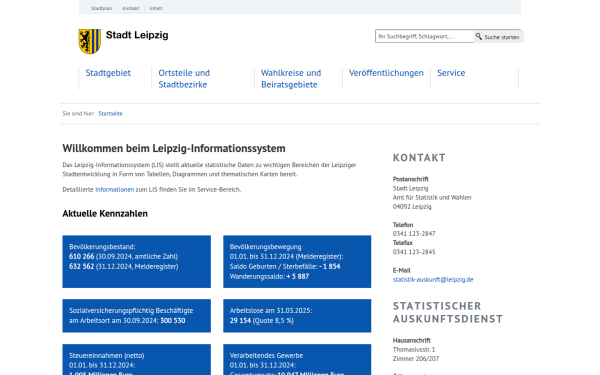Click the fax number 0341 123-2845
Viewport: 600px width, 375px height.
pyautogui.click(x=414, y=252)
